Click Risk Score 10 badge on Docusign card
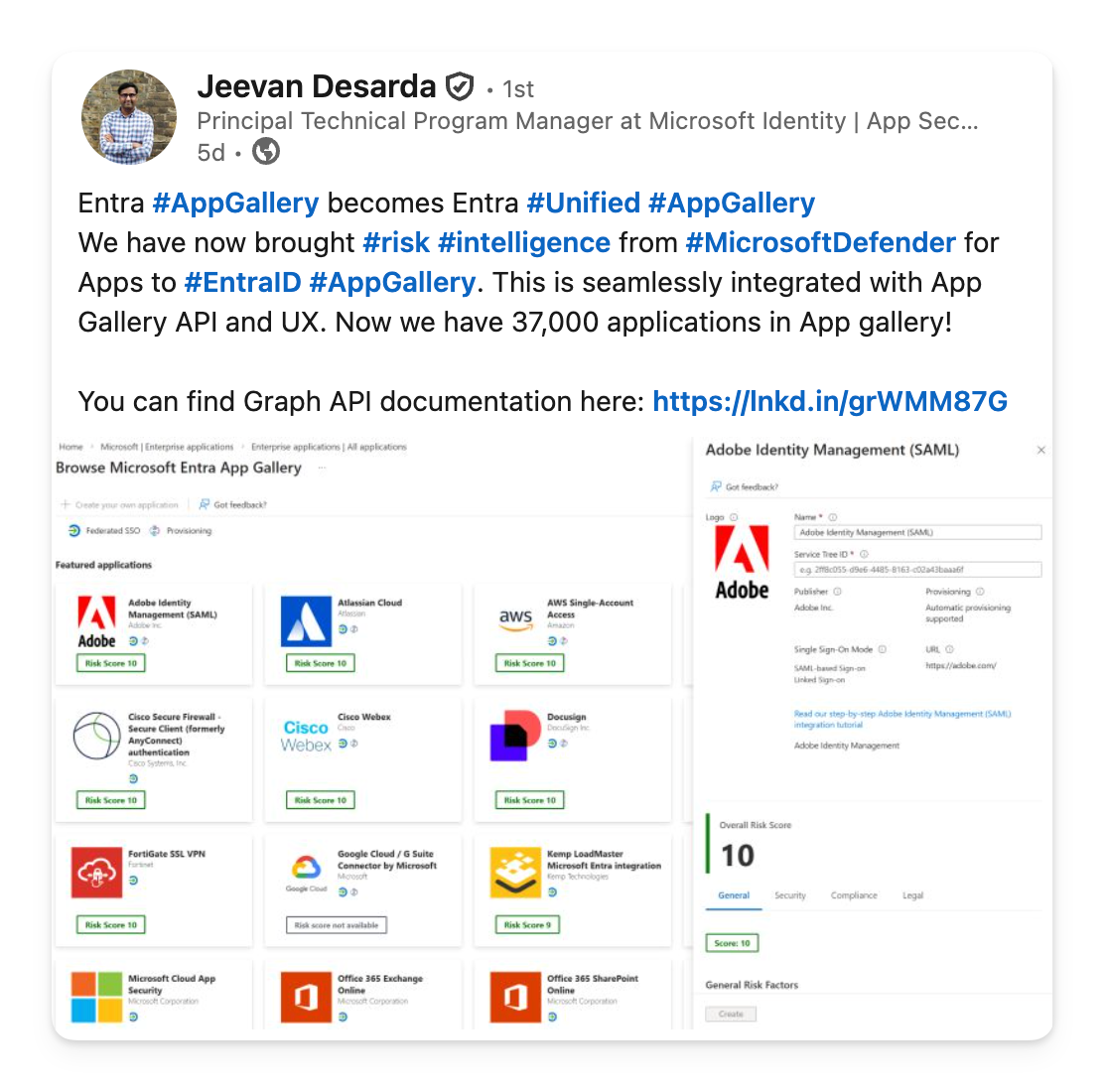Viewport: 1106px width, 1092px height. click(x=530, y=800)
